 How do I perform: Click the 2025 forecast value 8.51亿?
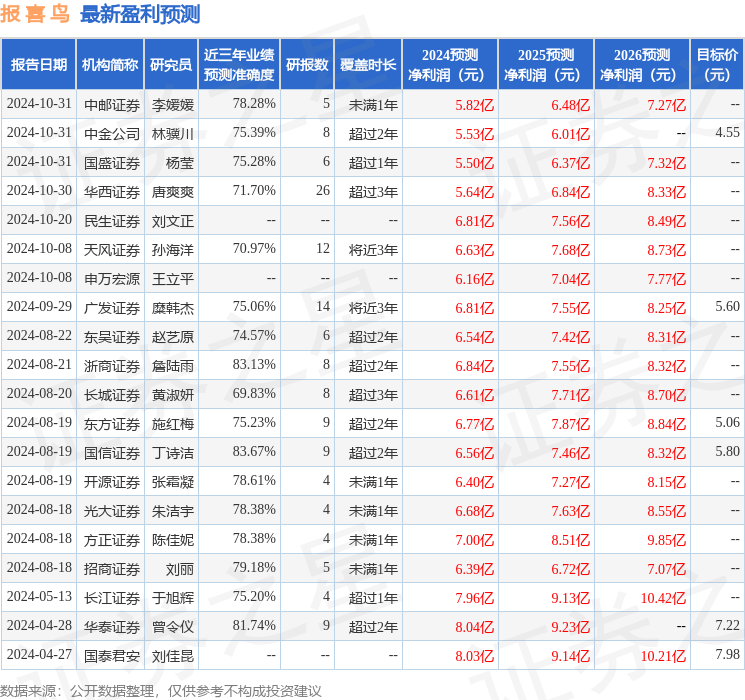pyautogui.click(x=571, y=539)
